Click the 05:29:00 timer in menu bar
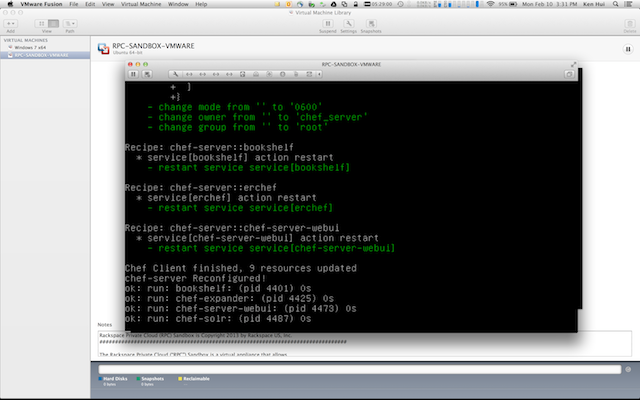Viewport: 640px width, 400px height. (378, 4)
